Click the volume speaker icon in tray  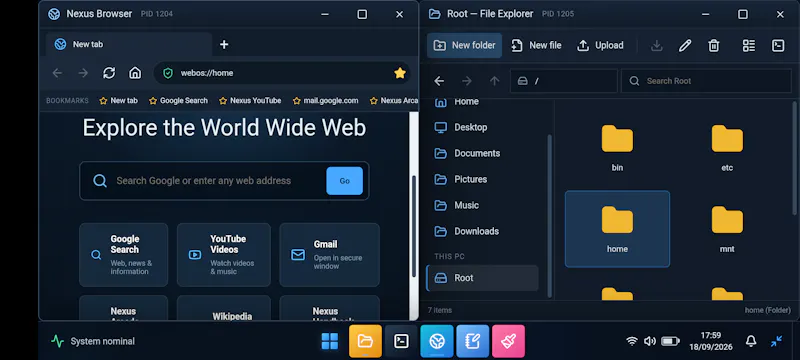(x=649, y=341)
